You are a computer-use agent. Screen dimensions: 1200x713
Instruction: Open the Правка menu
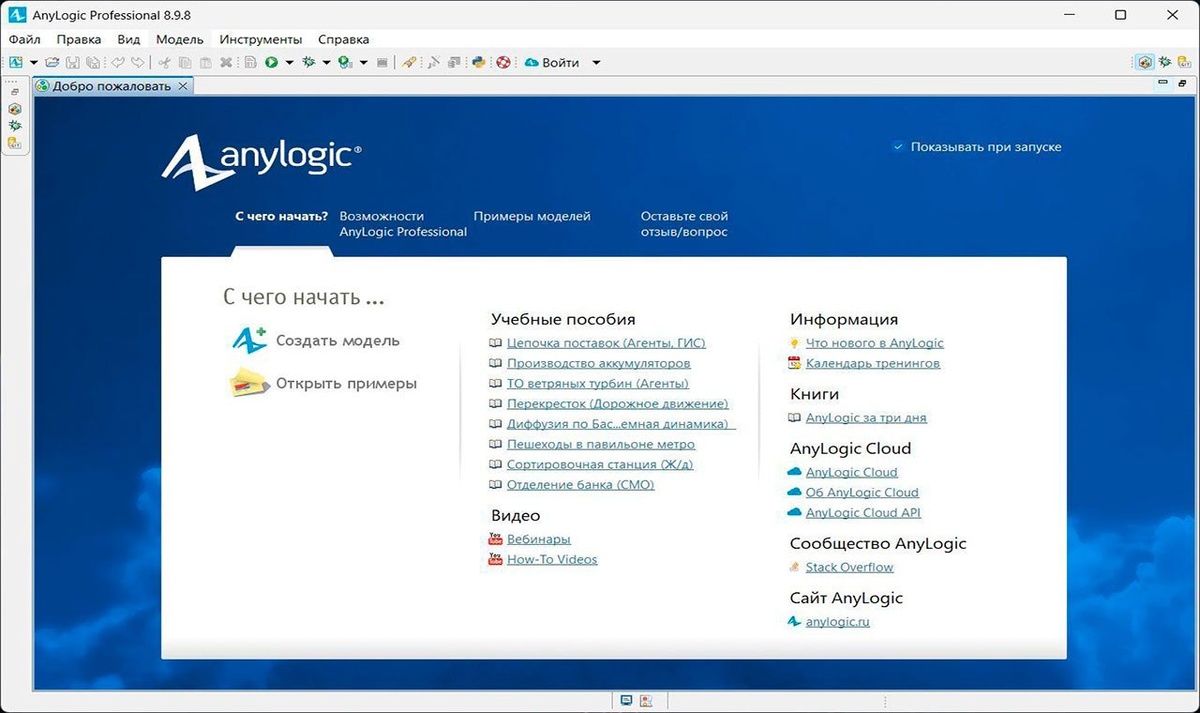click(x=79, y=39)
